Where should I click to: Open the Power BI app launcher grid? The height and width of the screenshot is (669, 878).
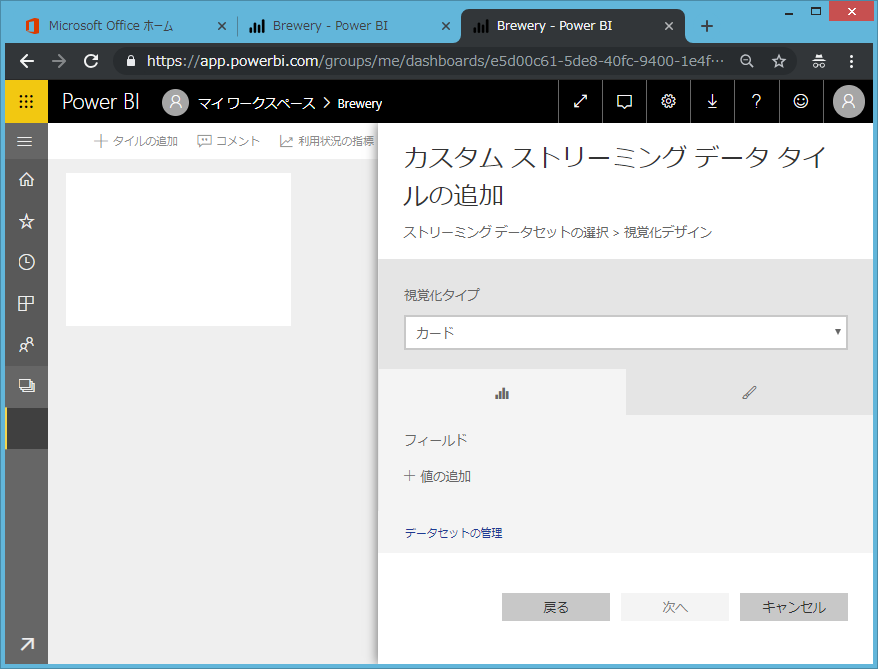pyautogui.click(x=26, y=101)
